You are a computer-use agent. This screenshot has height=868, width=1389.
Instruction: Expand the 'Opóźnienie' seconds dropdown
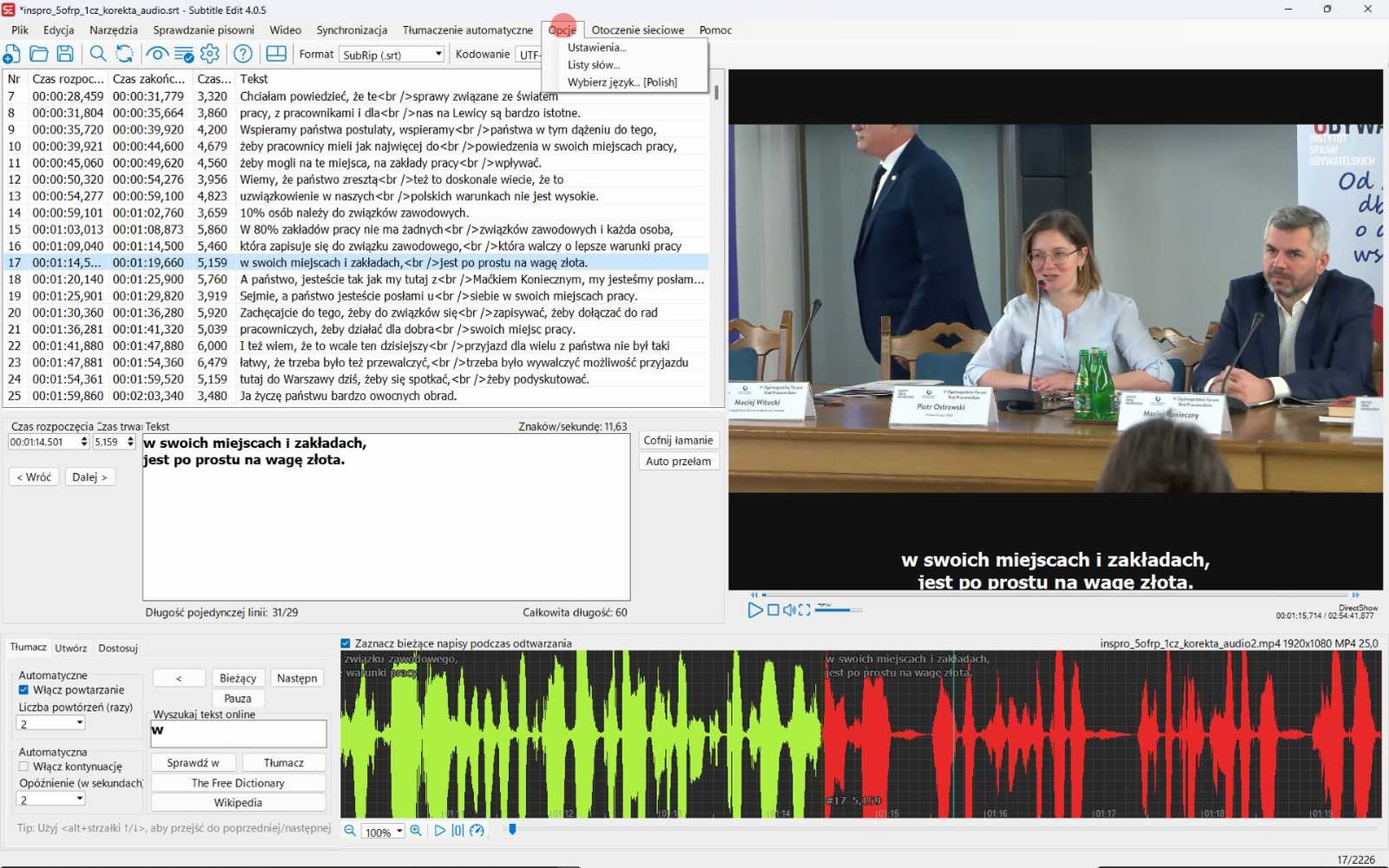79,799
